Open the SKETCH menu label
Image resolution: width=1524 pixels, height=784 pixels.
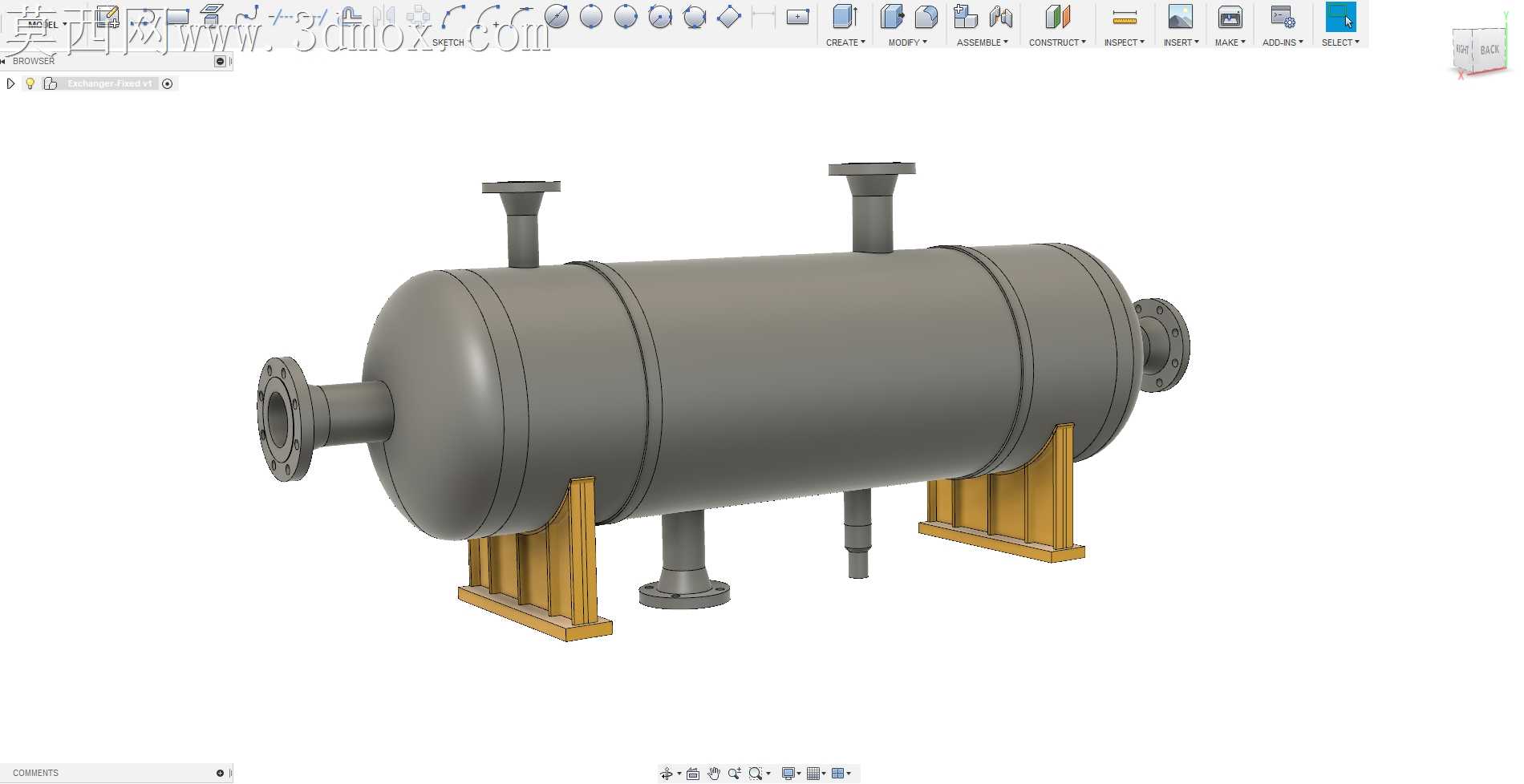tap(448, 42)
